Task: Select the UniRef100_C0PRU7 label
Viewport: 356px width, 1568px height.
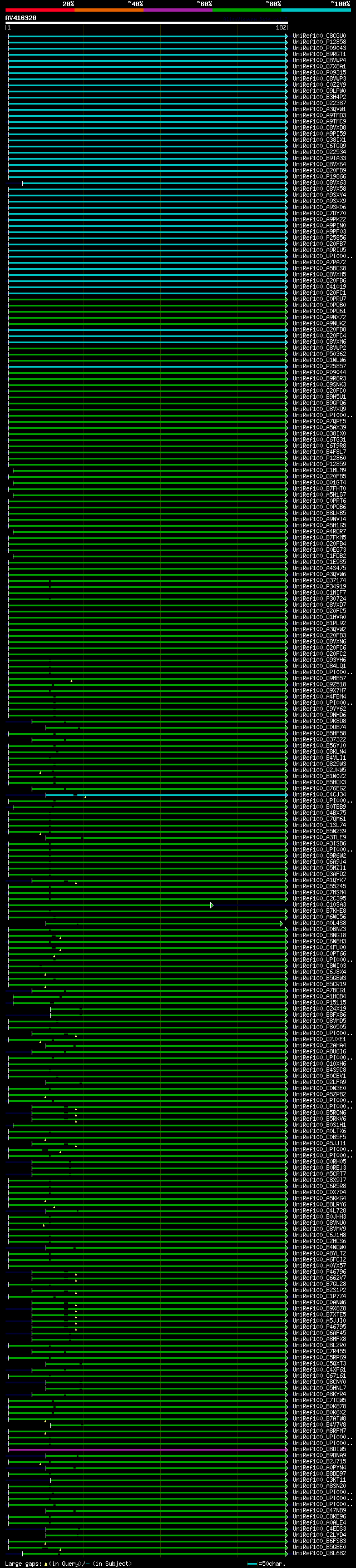Action: pos(319,299)
